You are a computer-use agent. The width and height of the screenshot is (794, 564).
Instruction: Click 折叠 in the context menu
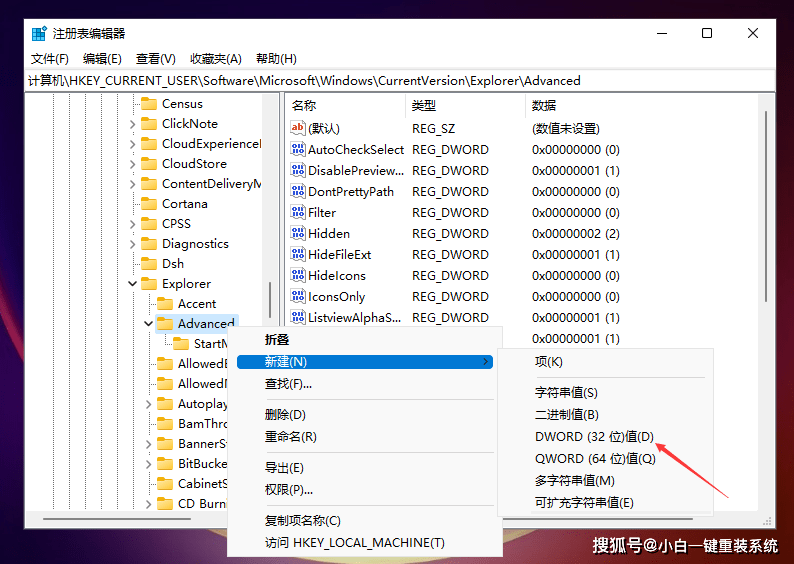coord(277,340)
